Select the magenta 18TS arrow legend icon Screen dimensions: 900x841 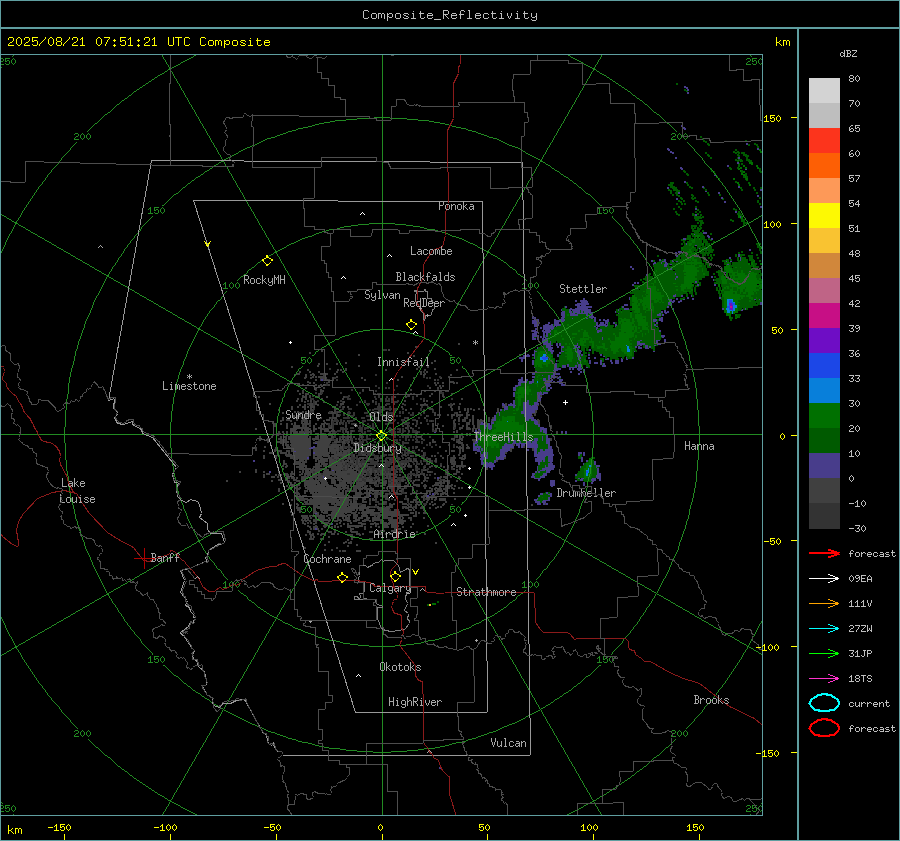[824, 679]
